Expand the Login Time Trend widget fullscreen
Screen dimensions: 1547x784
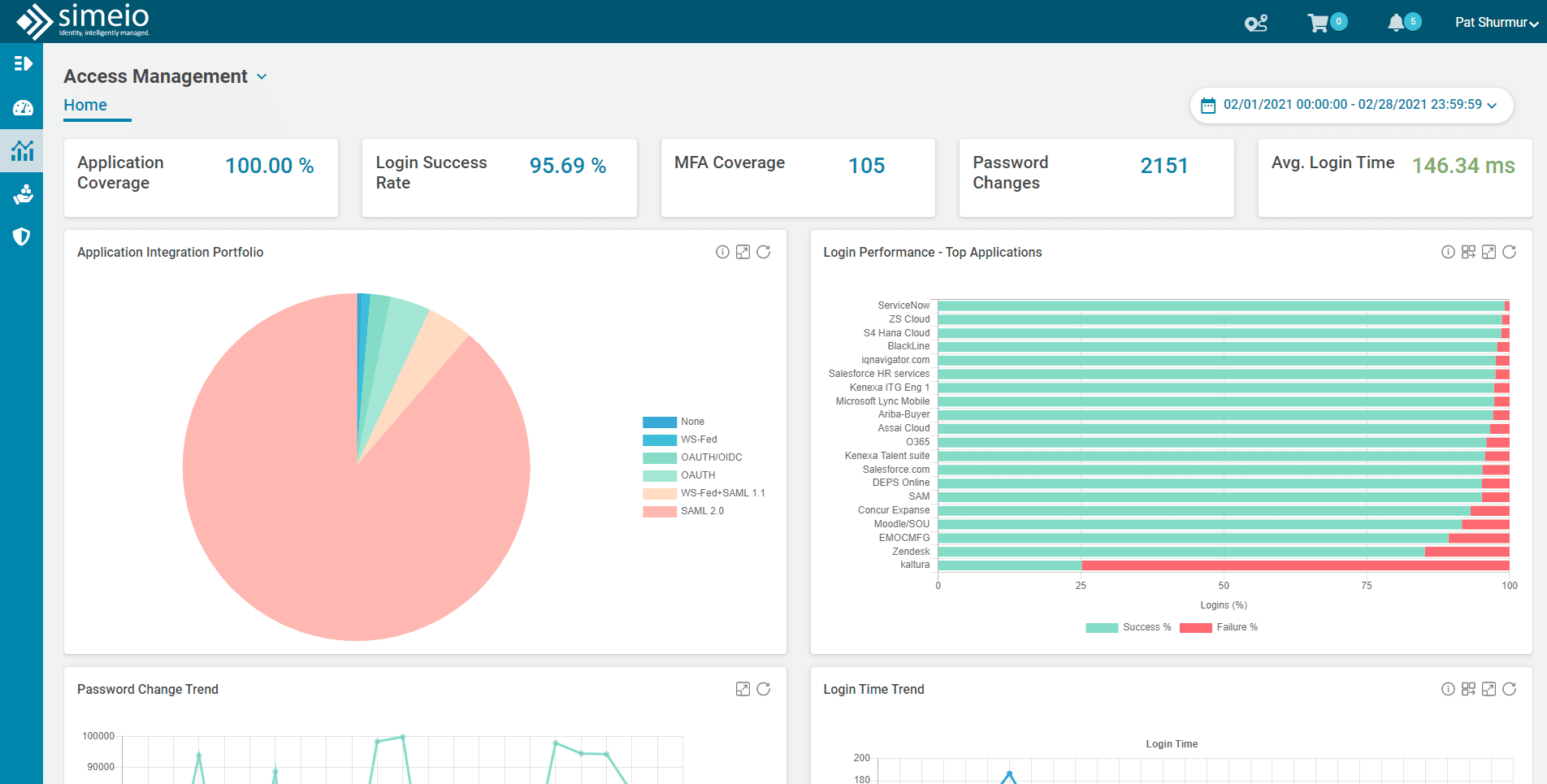pyautogui.click(x=1489, y=688)
